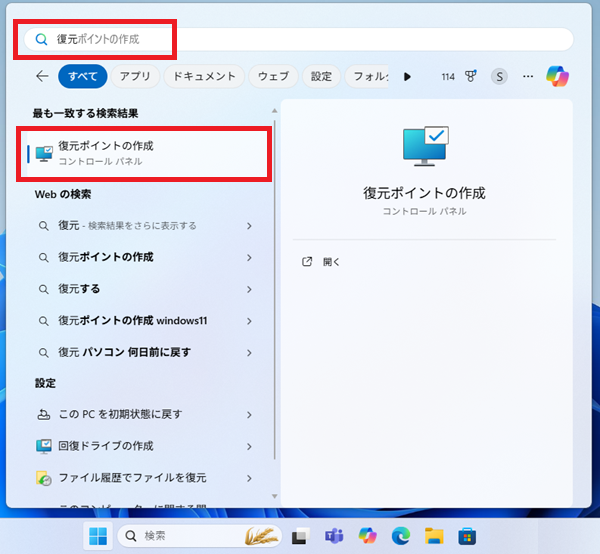Screen dimensions: 600x554
Task: Click the Windows Start button on taskbar
Action: (x=98, y=536)
